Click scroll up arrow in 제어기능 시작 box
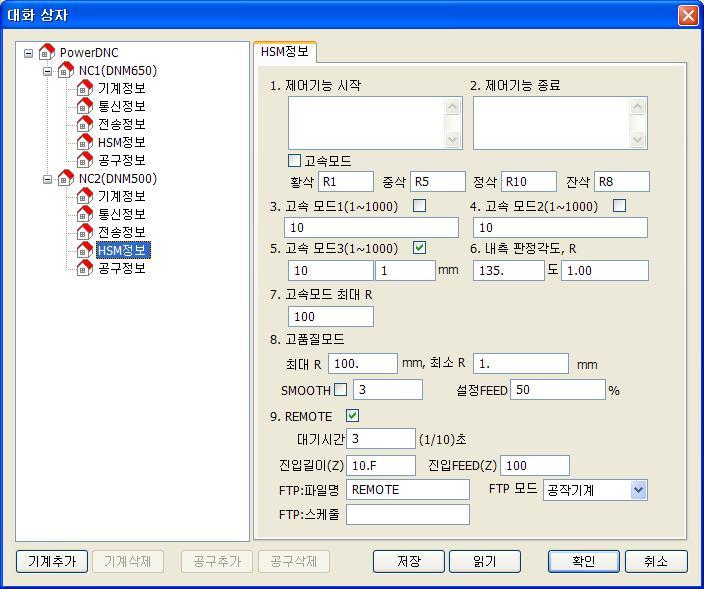 452,107
